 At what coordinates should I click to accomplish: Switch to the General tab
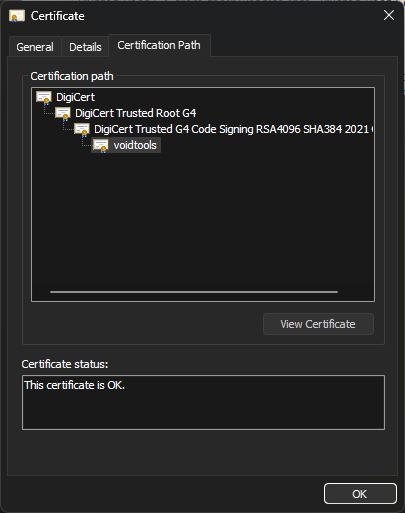coord(35,47)
